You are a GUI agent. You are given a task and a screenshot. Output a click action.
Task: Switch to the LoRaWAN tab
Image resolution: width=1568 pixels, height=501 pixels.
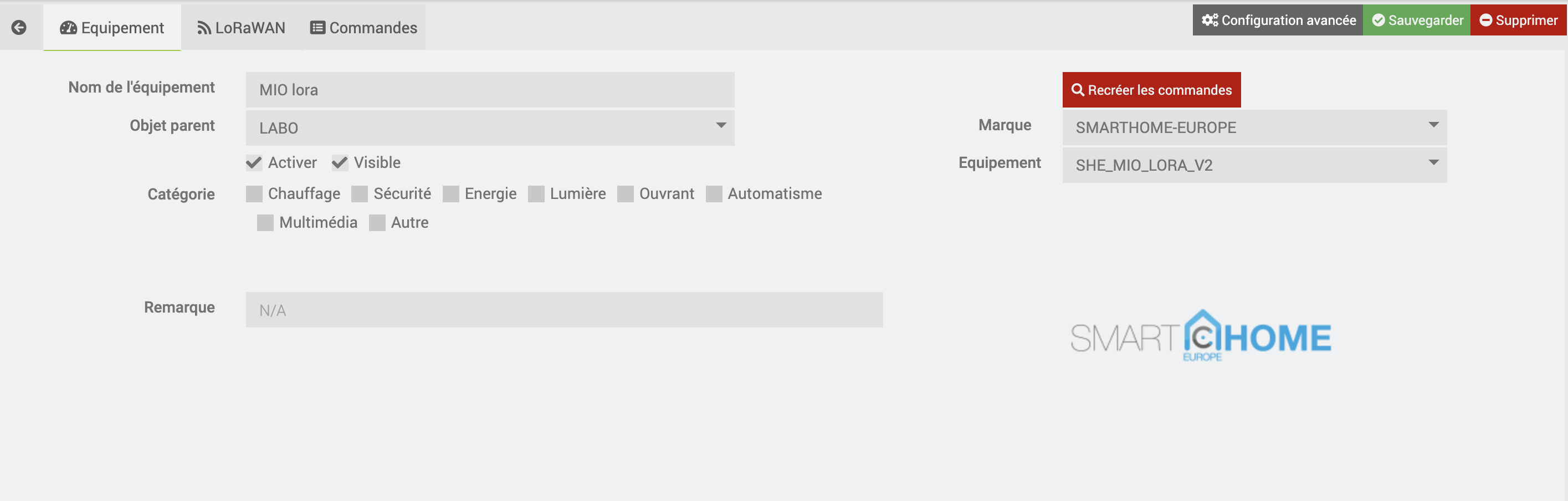tap(241, 27)
